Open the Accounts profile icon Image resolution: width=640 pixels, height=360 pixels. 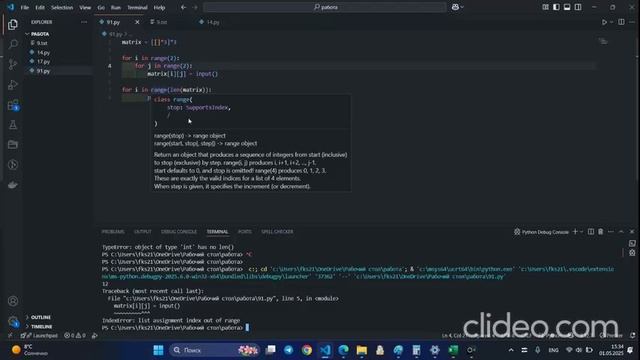point(13,301)
